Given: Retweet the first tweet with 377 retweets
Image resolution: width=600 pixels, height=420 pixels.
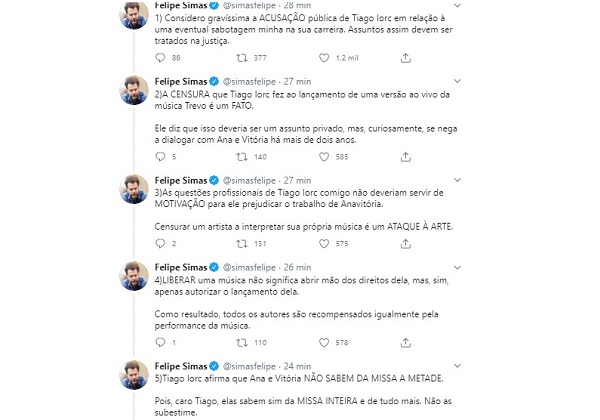Looking at the screenshot, I should point(241,58).
